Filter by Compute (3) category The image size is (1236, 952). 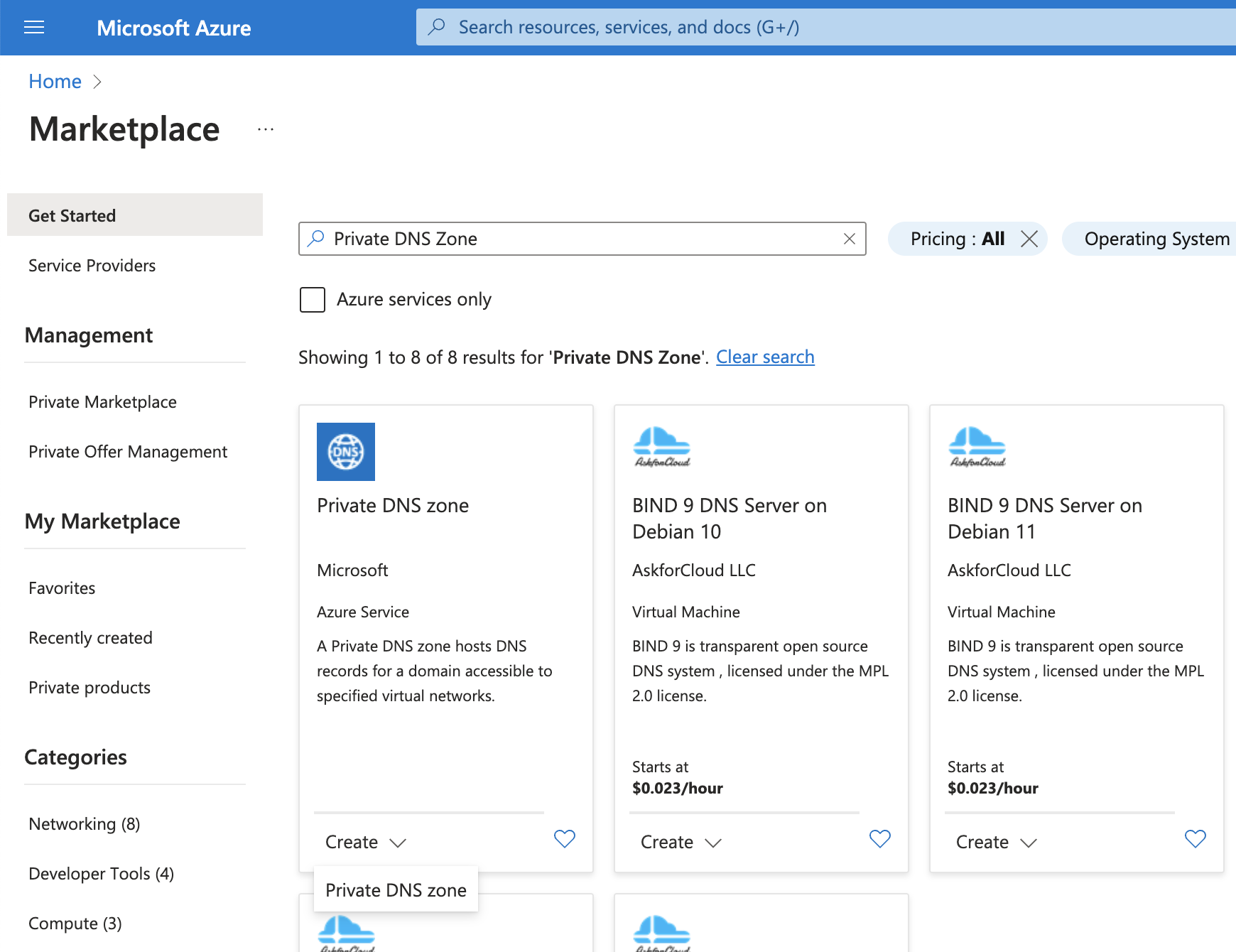point(75,924)
